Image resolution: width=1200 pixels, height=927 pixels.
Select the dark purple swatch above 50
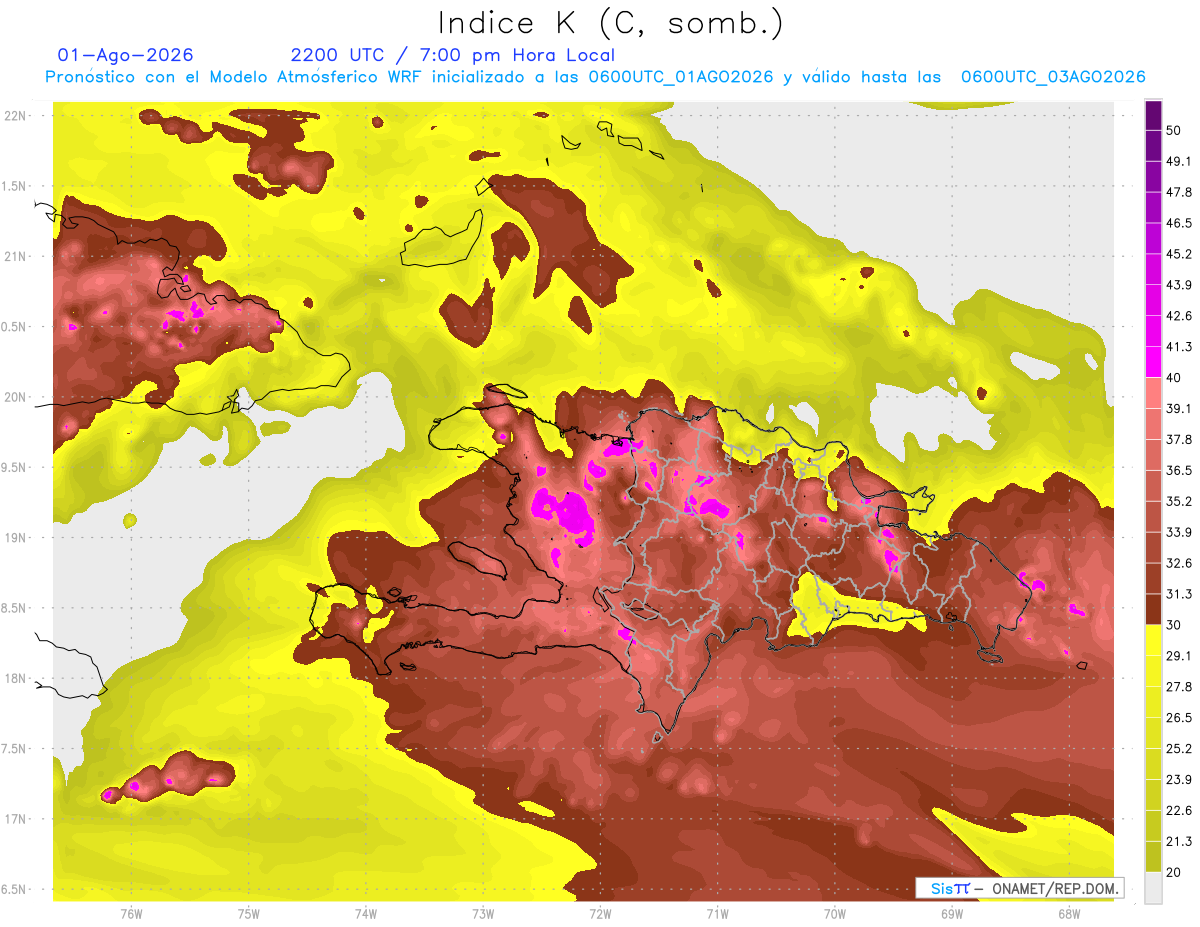coord(1153,115)
